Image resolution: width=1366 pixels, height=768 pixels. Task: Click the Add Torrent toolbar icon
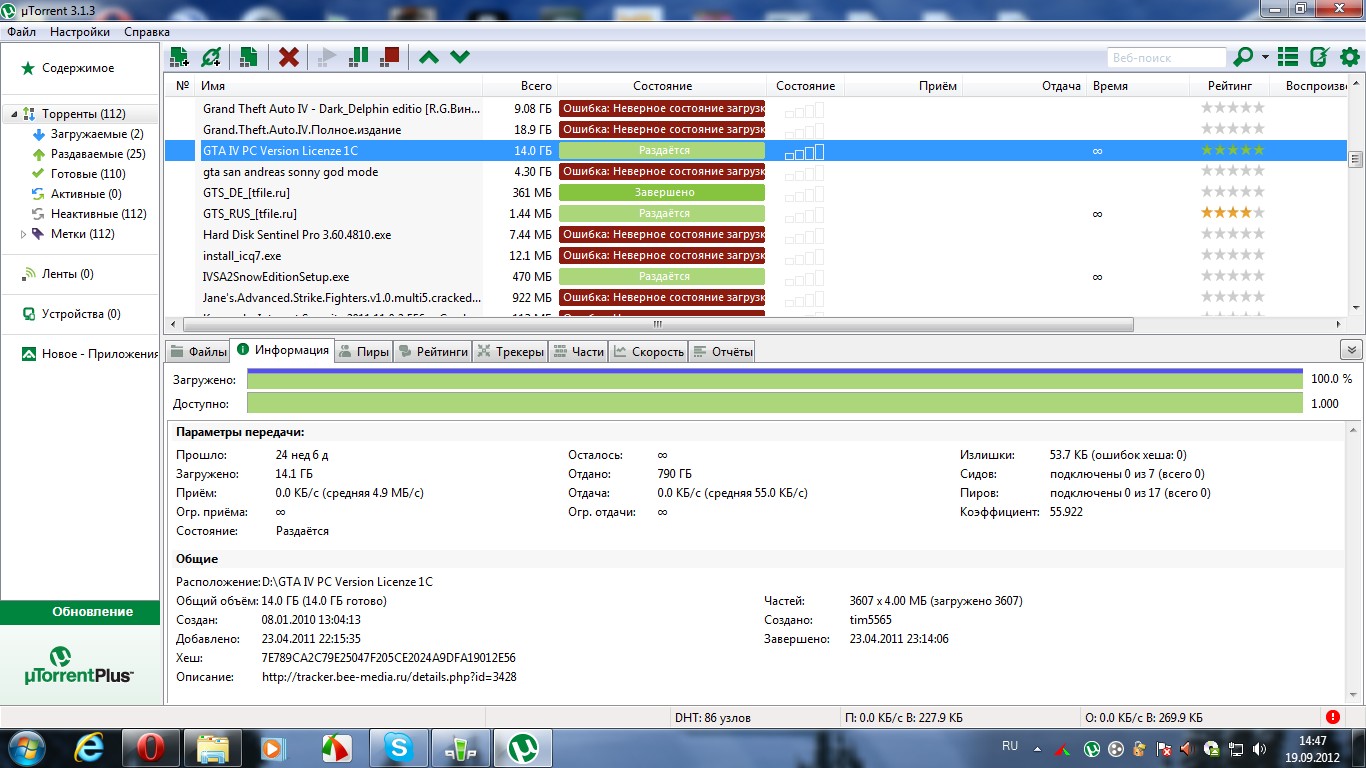(x=179, y=57)
